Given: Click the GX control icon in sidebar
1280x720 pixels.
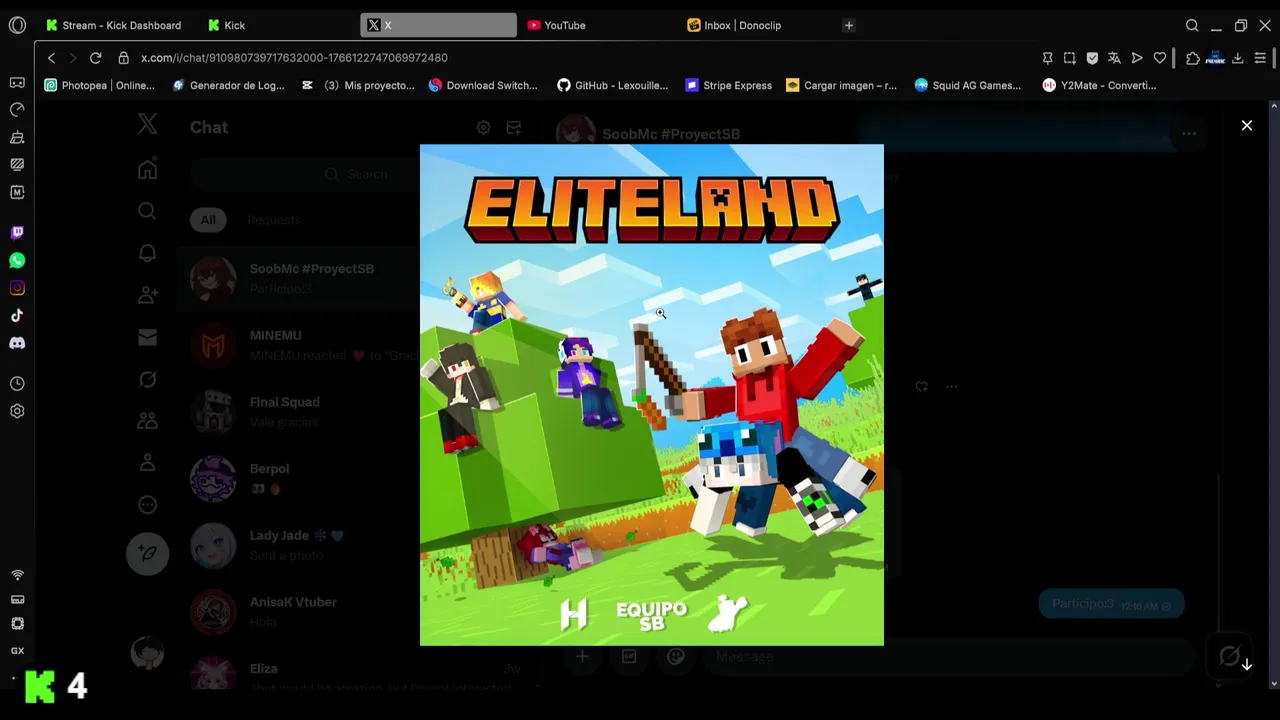Looking at the screenshot, I should [17, 651].
